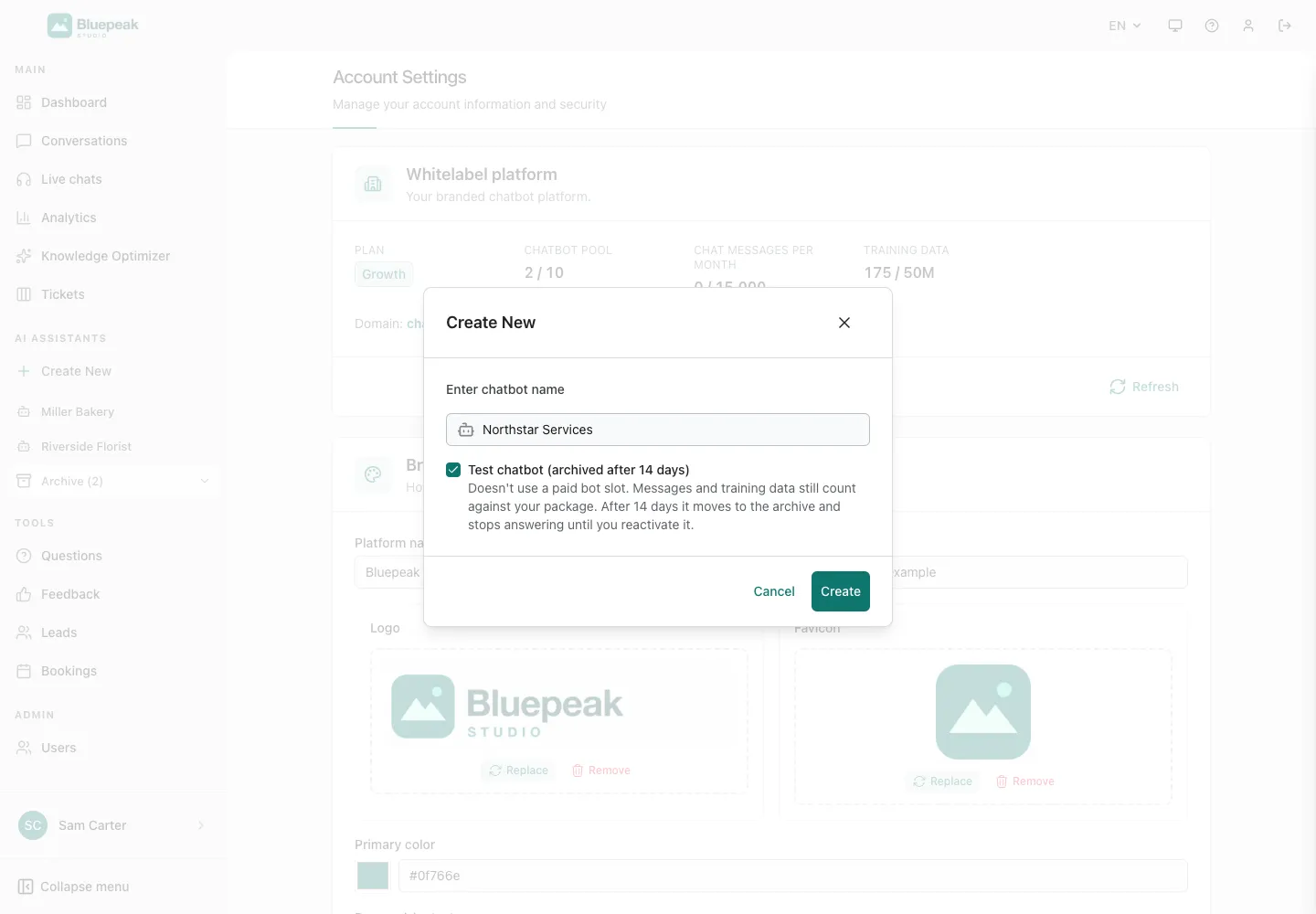
Task: Click the monitor display icon in header
Action: pyautogui.click(x=1175, y=26)
